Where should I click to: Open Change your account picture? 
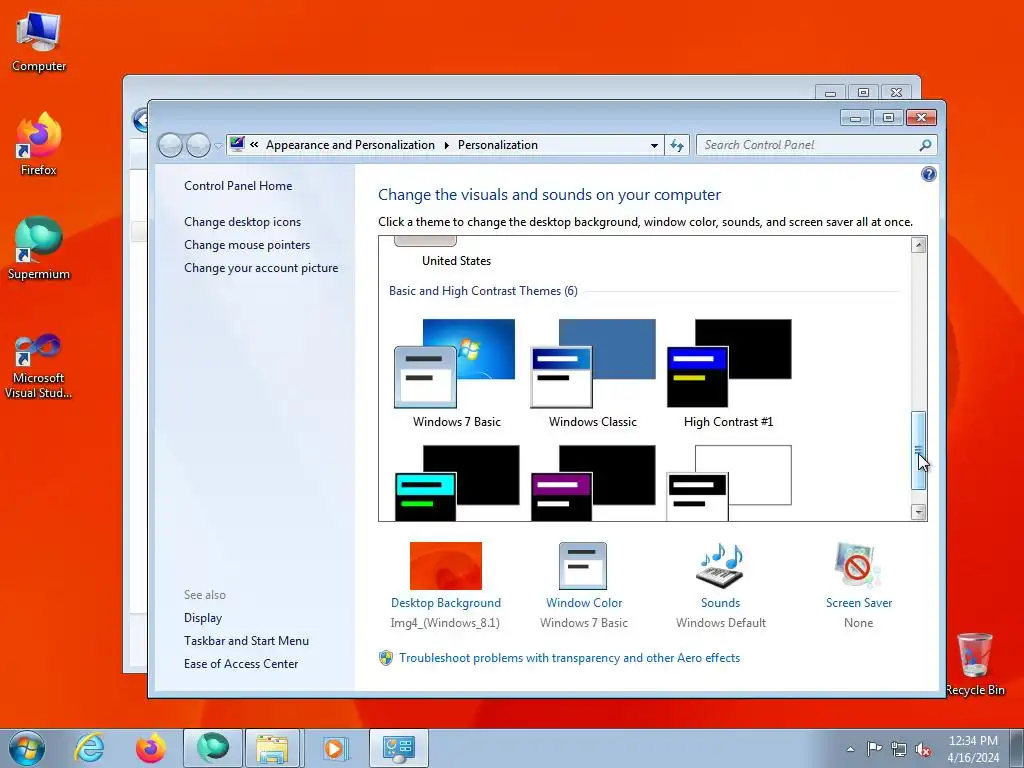click(x=261, y=268)
